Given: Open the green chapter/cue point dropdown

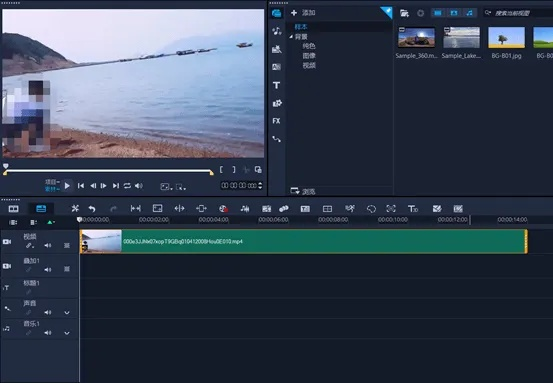Looking at the screenshot, I should tap(51, 222).
